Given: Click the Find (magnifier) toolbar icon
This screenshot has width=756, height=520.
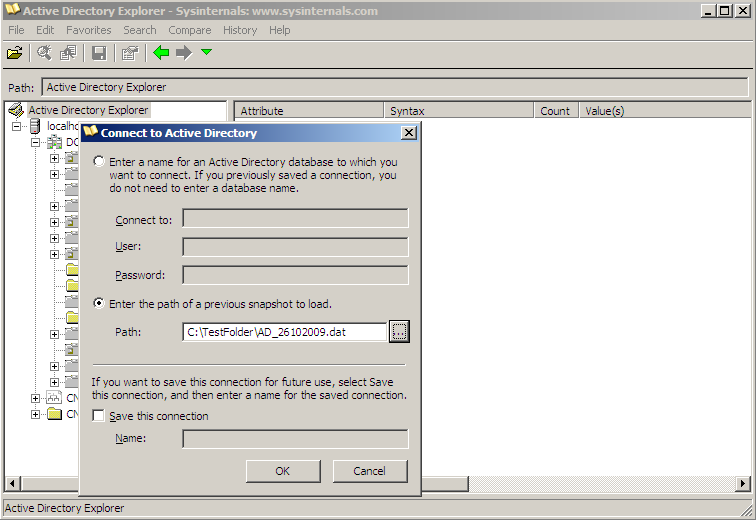Looking at the screenshot, I should [44, 53].
